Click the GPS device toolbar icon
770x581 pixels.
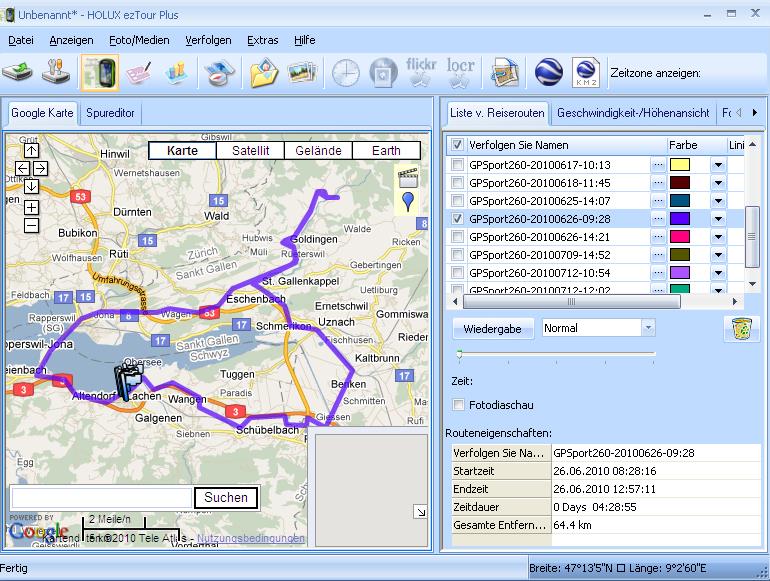point(99,73)
